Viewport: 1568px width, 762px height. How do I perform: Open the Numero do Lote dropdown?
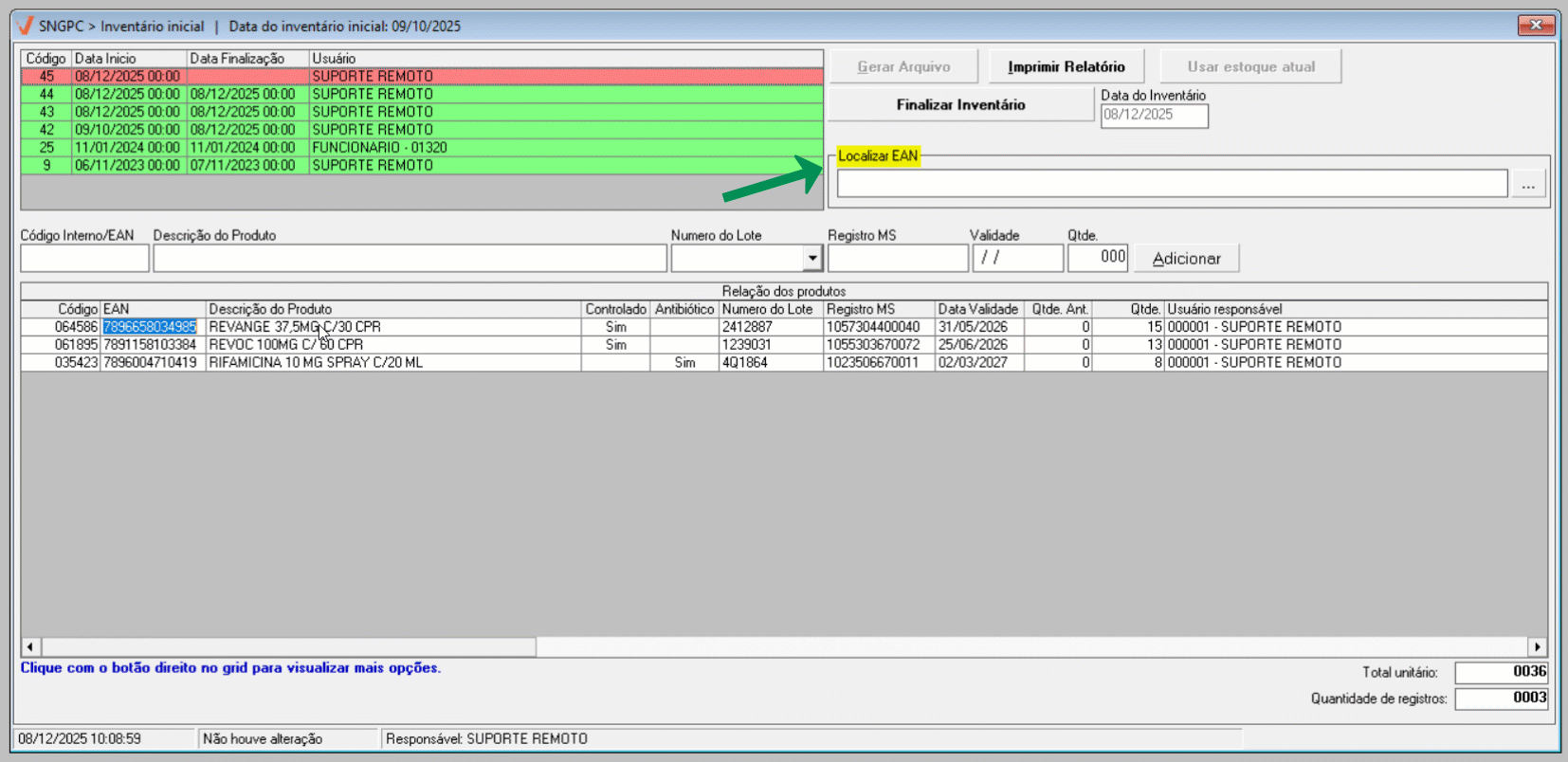[x=811, y=258]
